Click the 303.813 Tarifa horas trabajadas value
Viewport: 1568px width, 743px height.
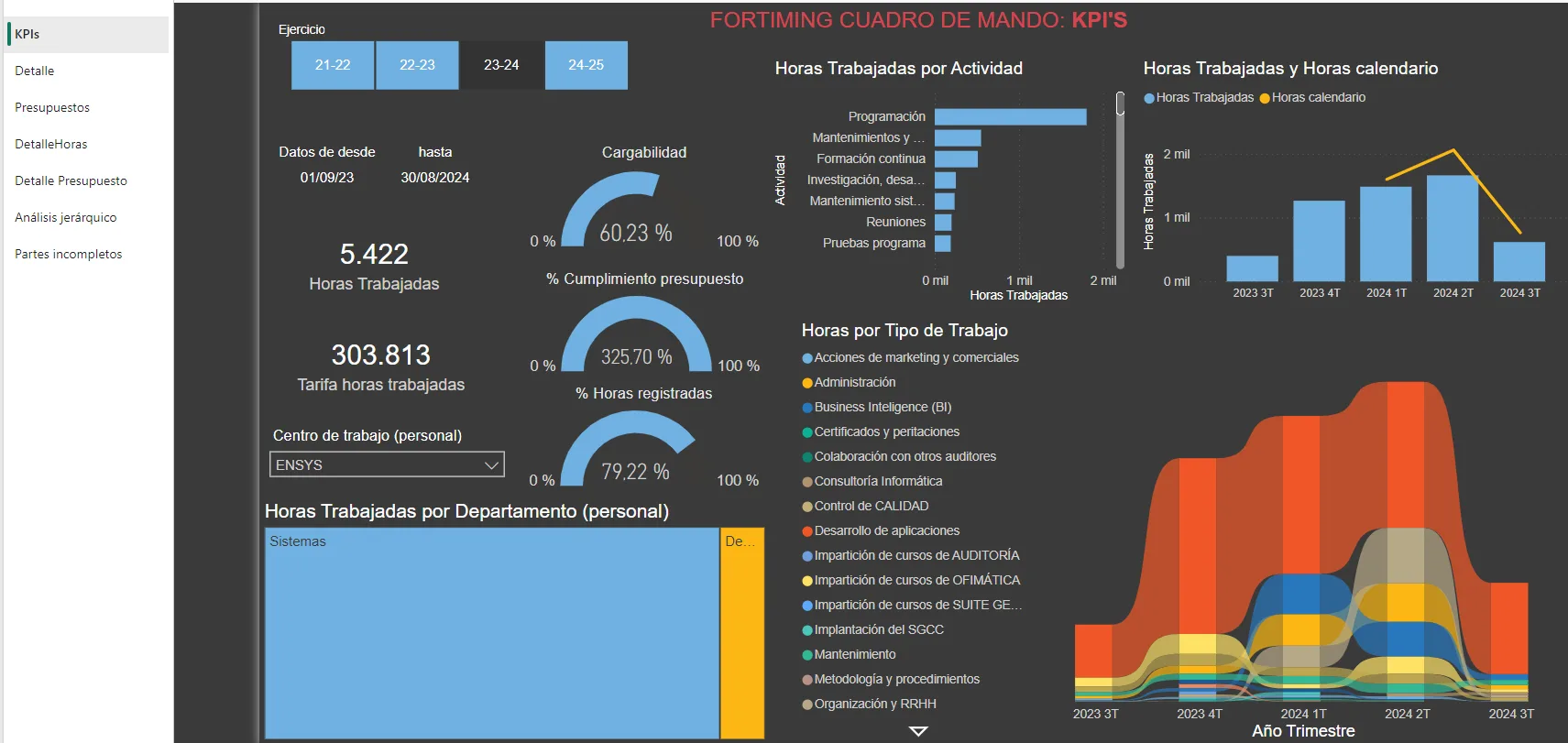[x=381, y=355]
